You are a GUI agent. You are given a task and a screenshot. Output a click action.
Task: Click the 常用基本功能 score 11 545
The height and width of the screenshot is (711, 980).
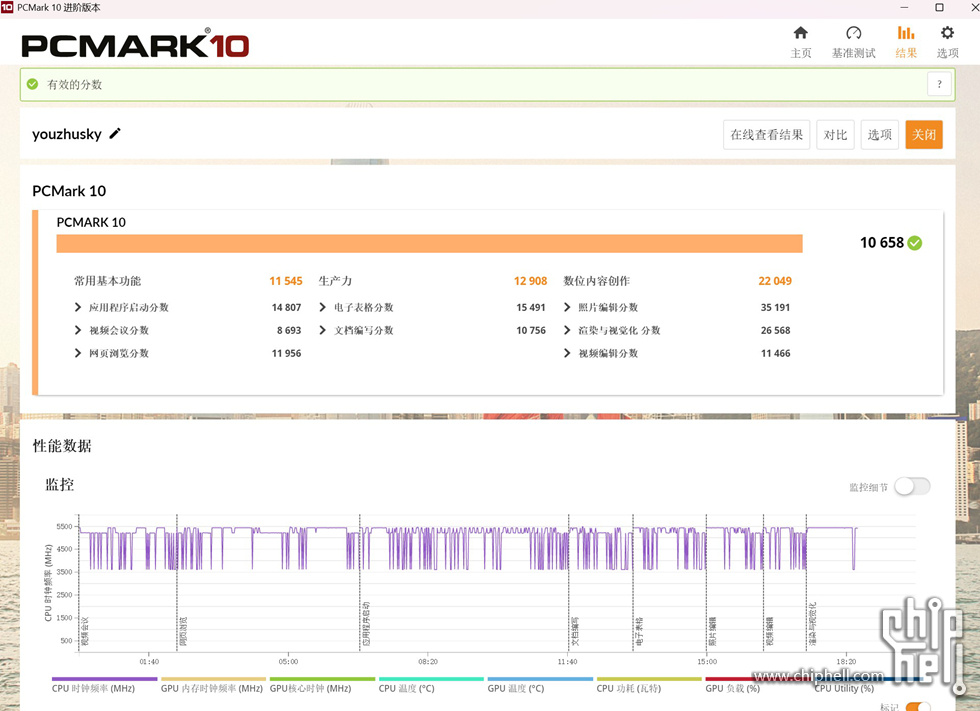(286, 281)
